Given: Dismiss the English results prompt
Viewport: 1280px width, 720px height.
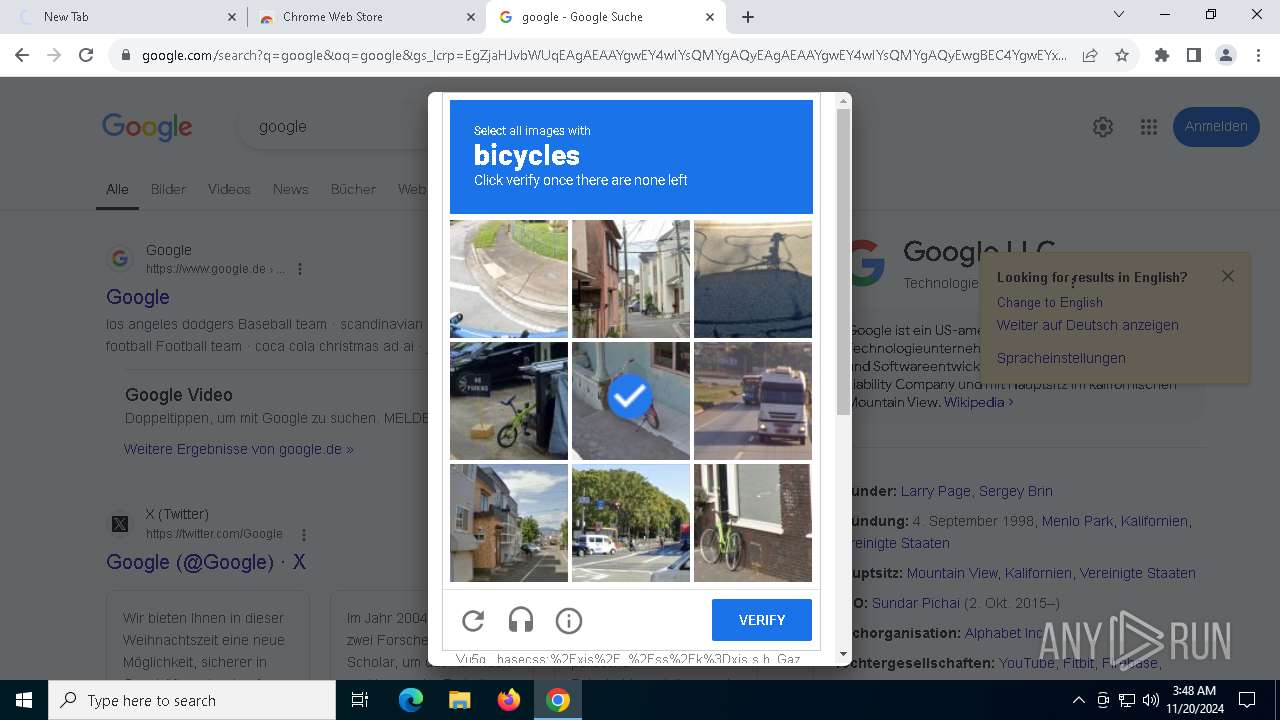Looking at the screenshot, I should coord(1228,276).
